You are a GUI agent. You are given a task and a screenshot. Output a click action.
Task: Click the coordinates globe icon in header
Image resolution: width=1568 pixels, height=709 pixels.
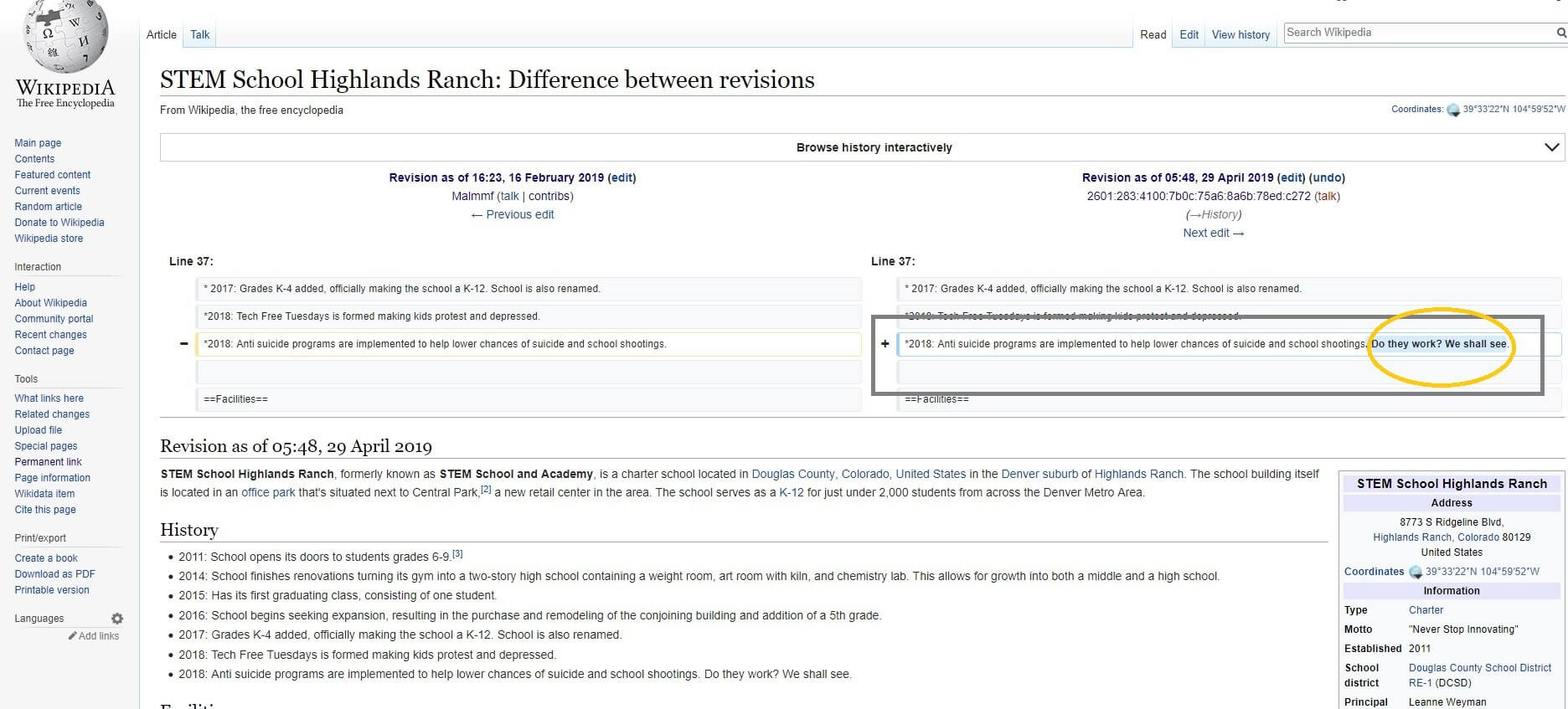pos(1453,110)
